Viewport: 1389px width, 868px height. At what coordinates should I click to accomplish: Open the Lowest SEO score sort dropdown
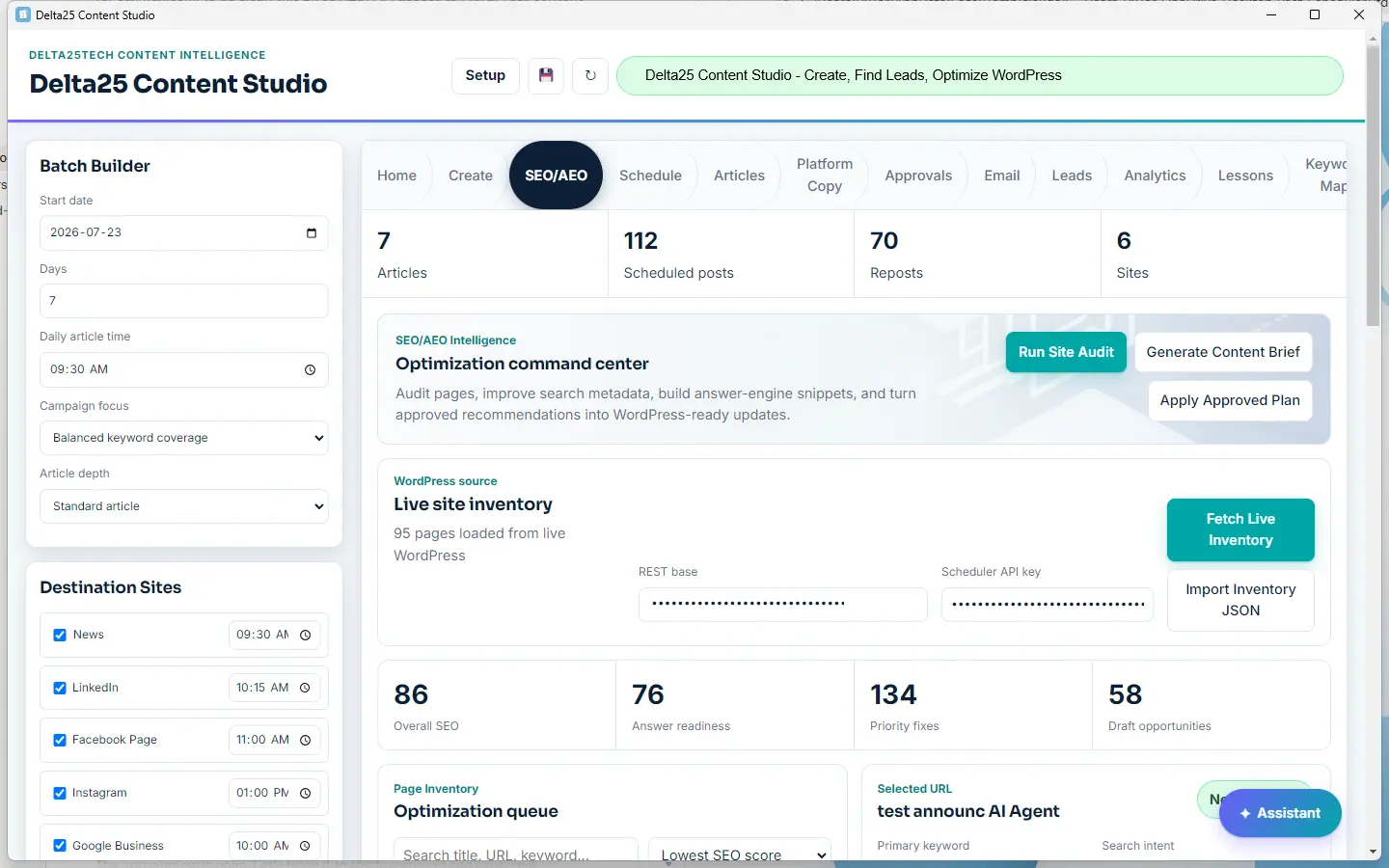pyautogui.click(x=740, y=853)
